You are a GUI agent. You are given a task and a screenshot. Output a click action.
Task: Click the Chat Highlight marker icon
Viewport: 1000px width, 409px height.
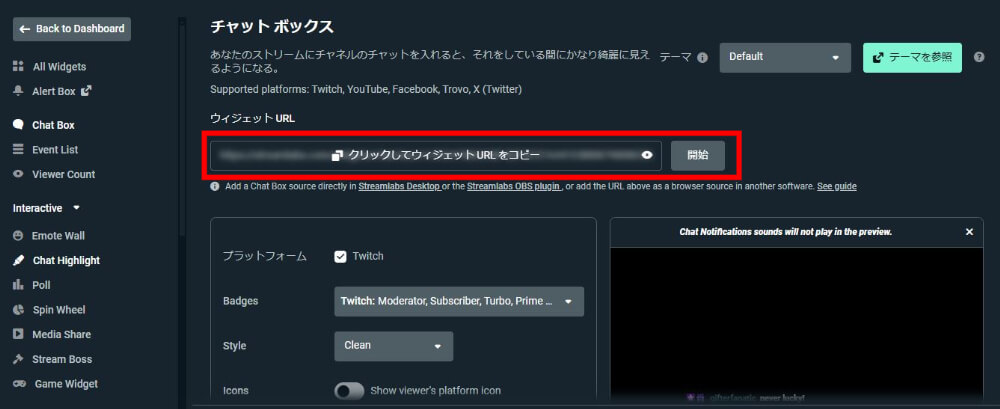point(19,260)
